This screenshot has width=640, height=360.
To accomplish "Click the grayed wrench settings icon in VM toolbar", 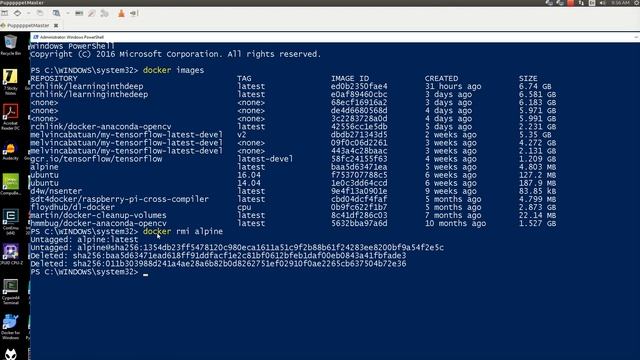I will pyautogui.click(x=104, y=13).
